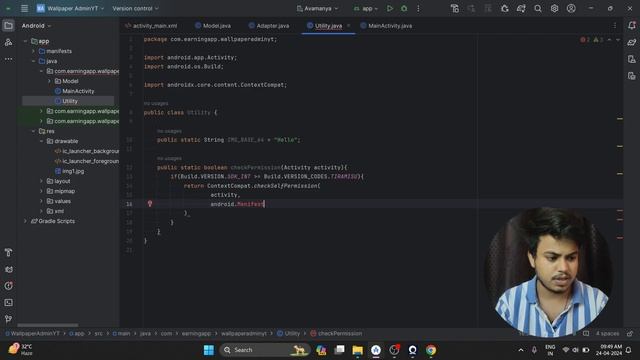This screenshot has height=360, width=640.
Task: Open the Gradle tool window
Action: coord(631,42)
